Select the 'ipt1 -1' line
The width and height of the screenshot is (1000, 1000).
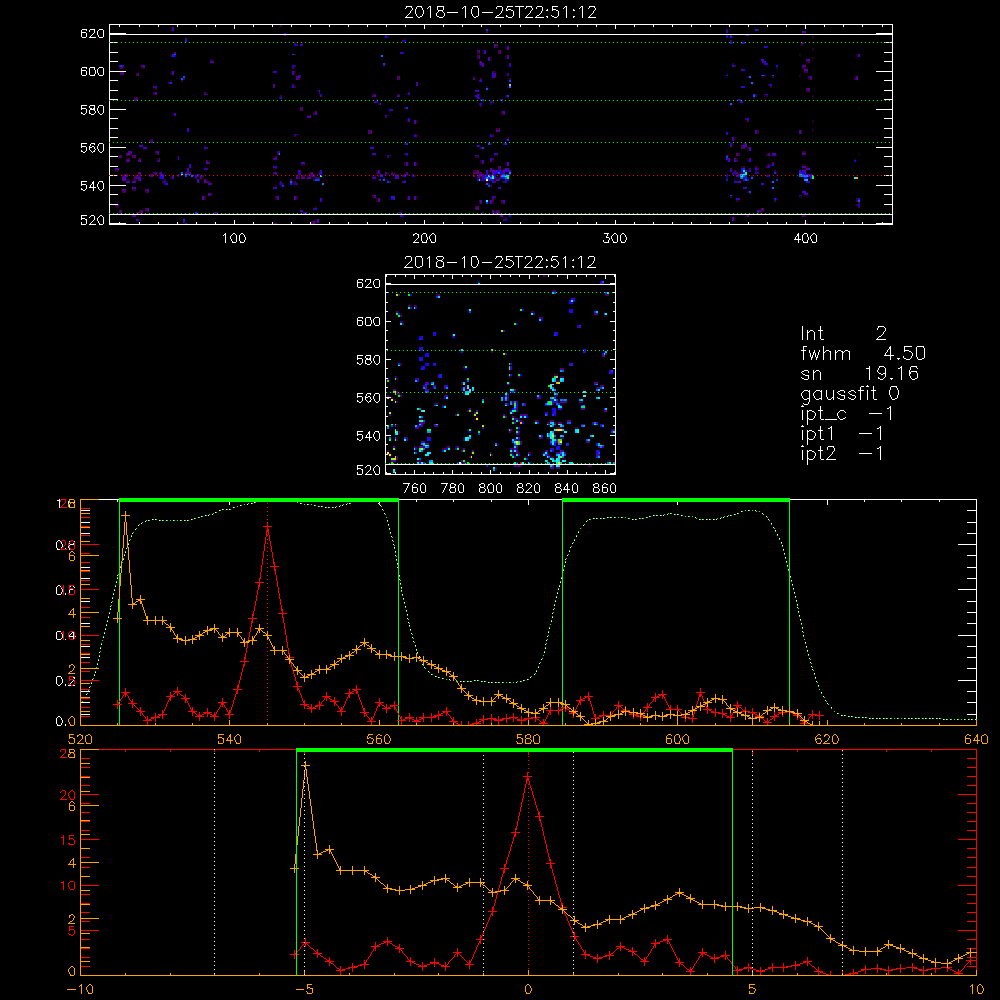842,434
